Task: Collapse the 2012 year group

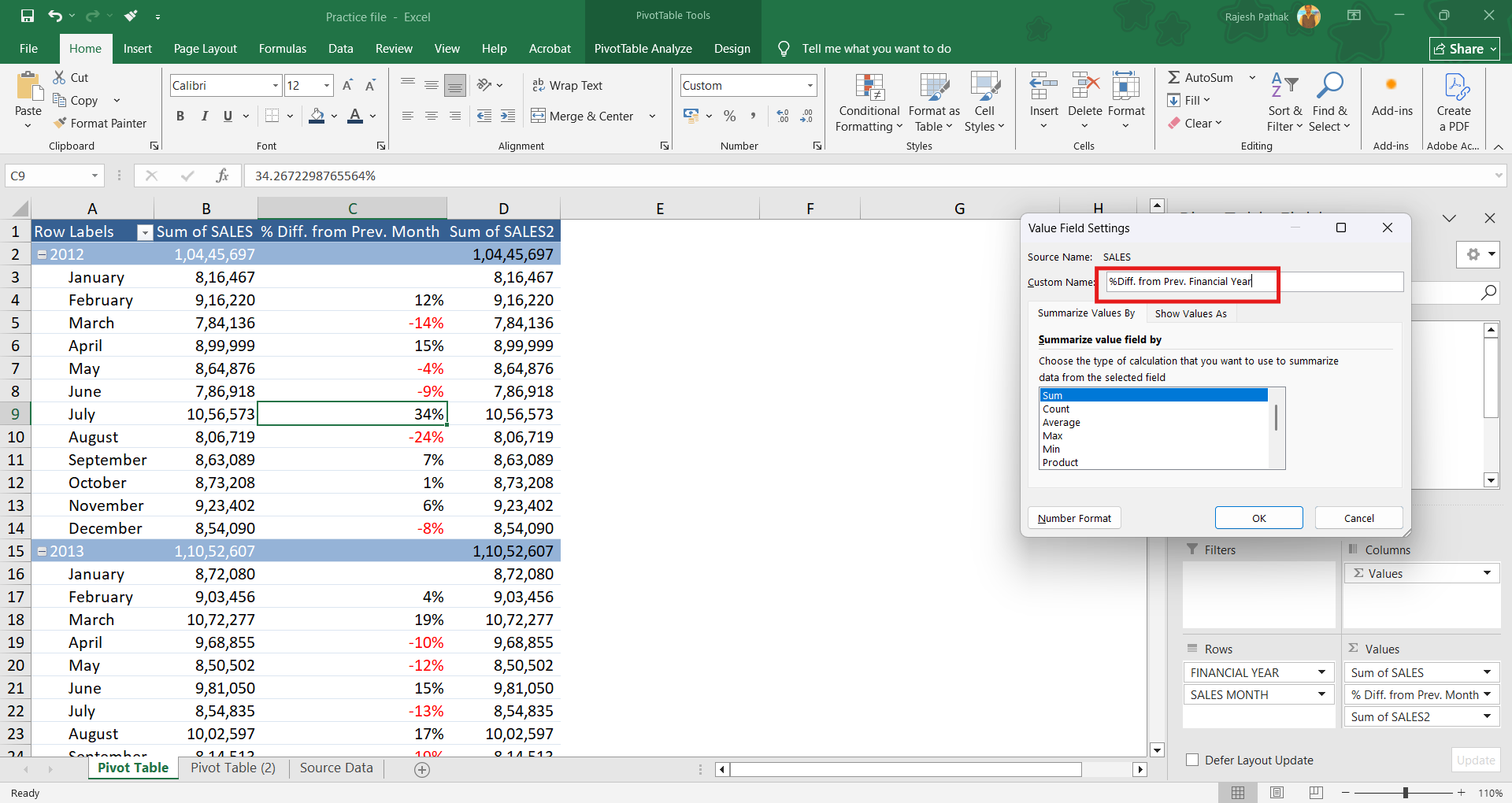Action: [42, 254]
